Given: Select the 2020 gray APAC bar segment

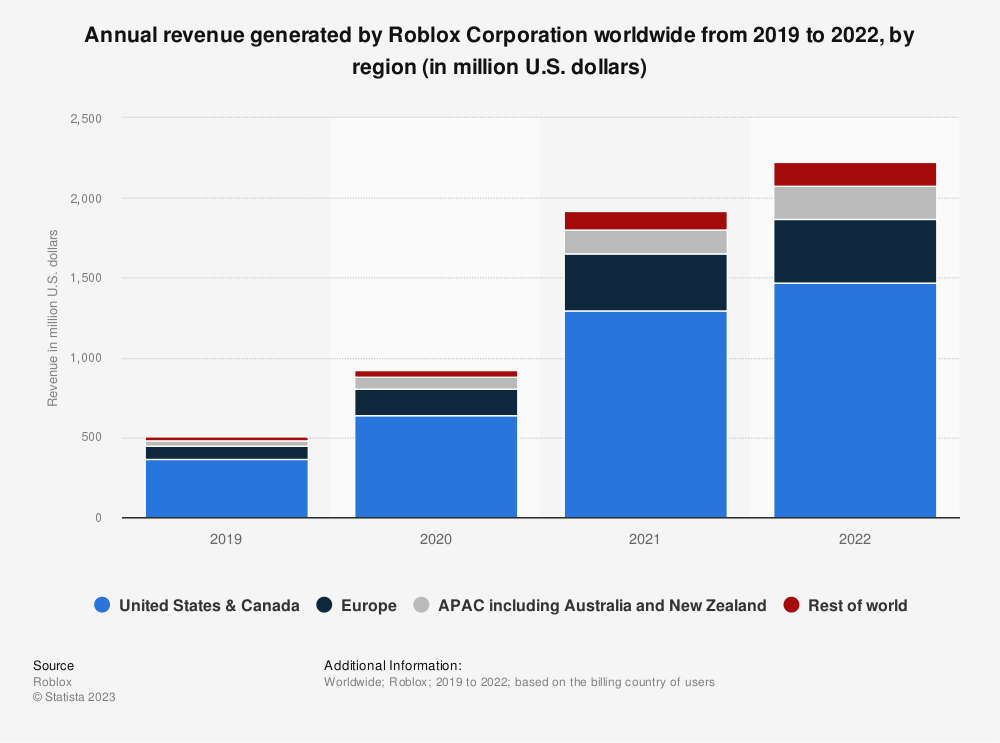Looking at the screenshot, I should pyautogui.click(x=436, y=383).
